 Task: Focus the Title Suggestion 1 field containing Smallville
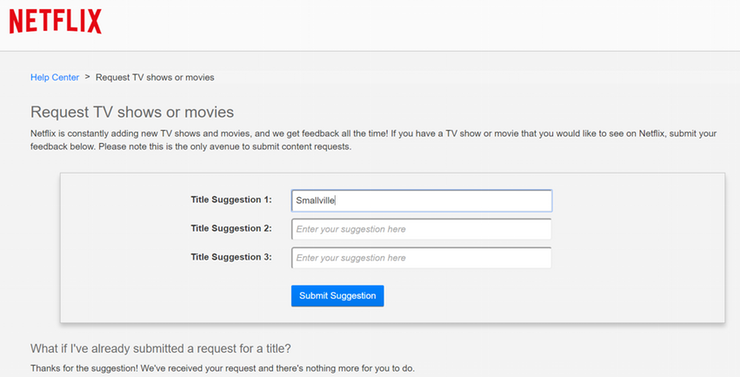(x=421, y=201)
